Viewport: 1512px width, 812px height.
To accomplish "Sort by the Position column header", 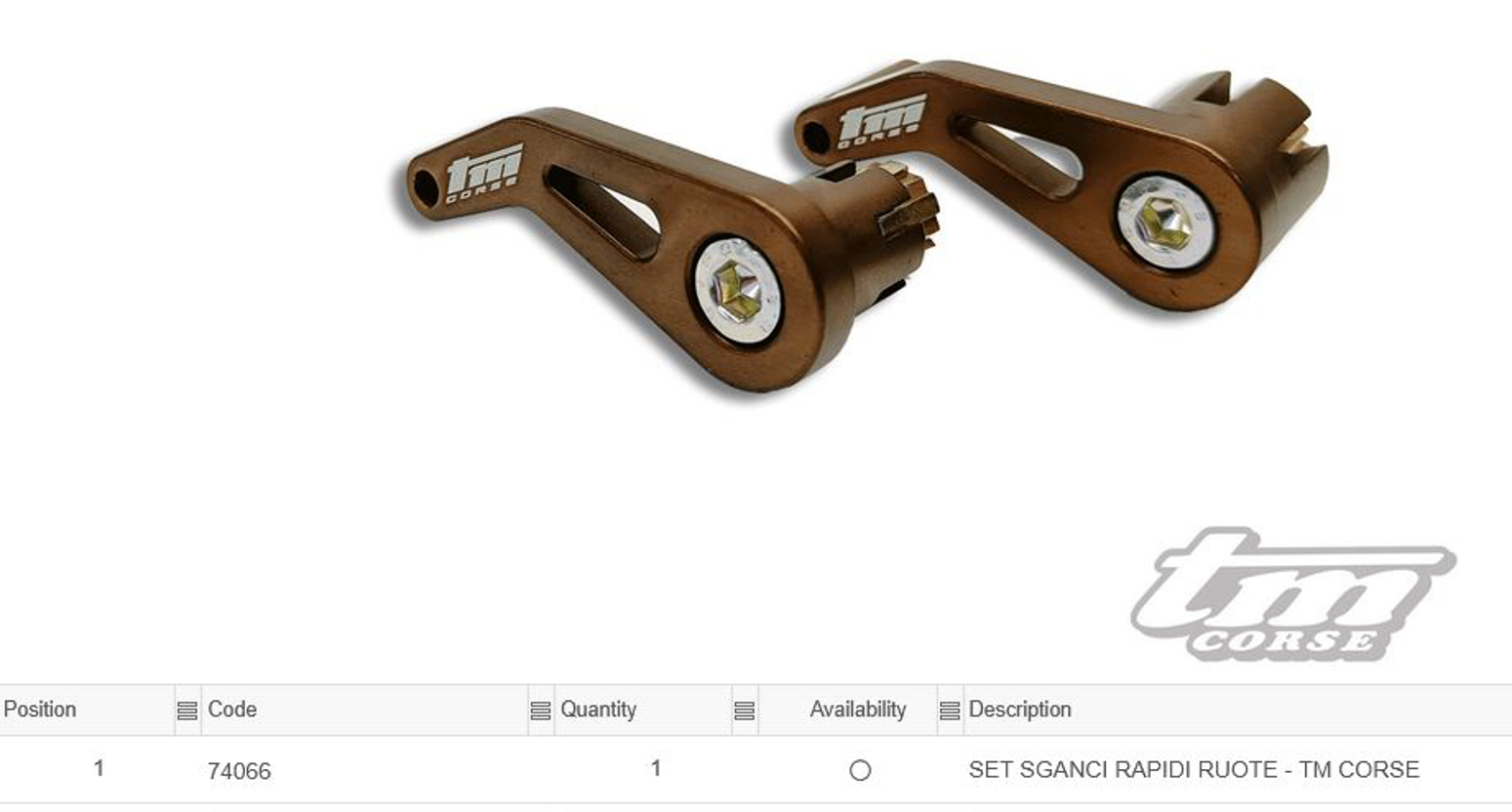I will [x=40, y=710].
